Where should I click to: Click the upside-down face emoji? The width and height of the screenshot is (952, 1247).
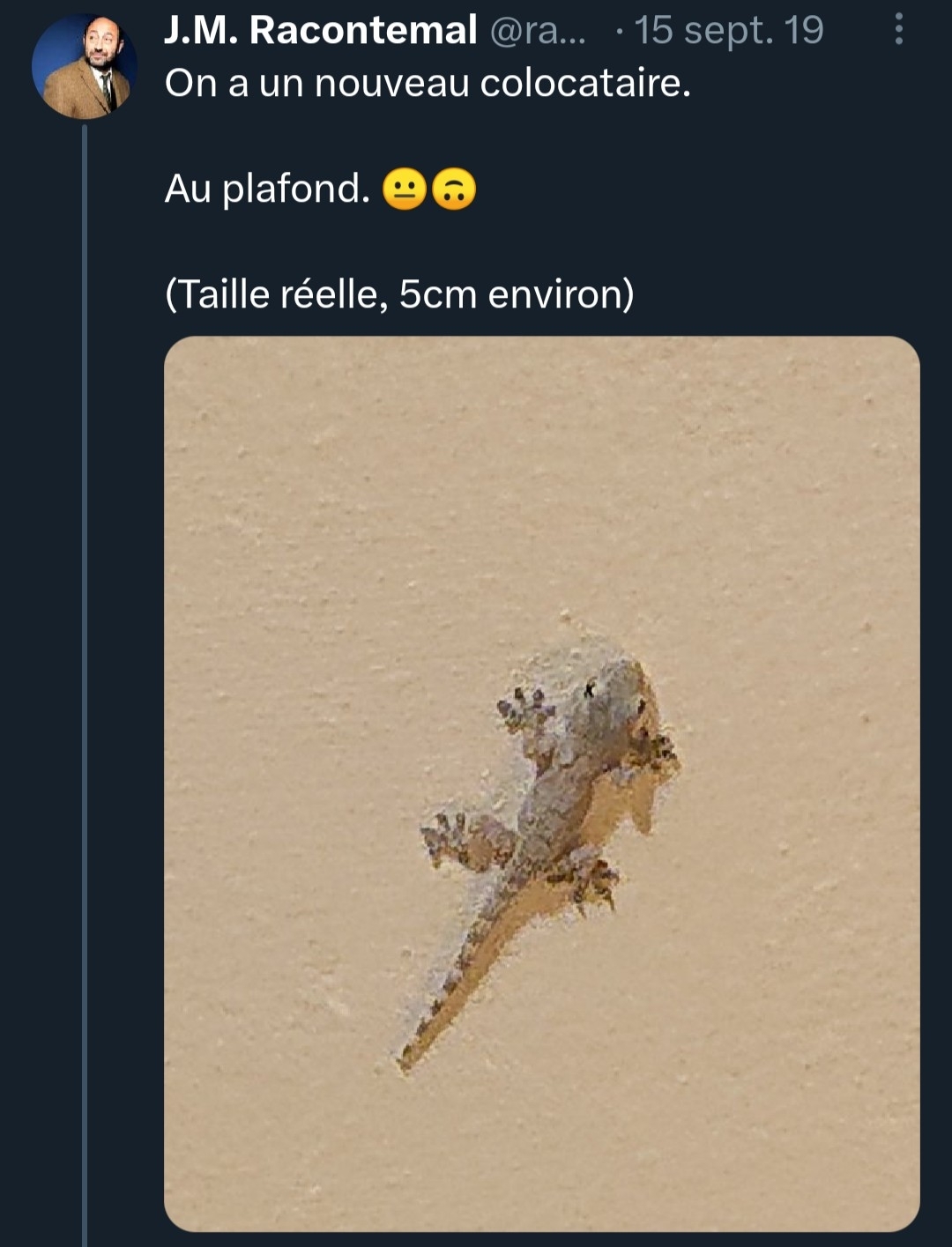[x=454, y=189]
